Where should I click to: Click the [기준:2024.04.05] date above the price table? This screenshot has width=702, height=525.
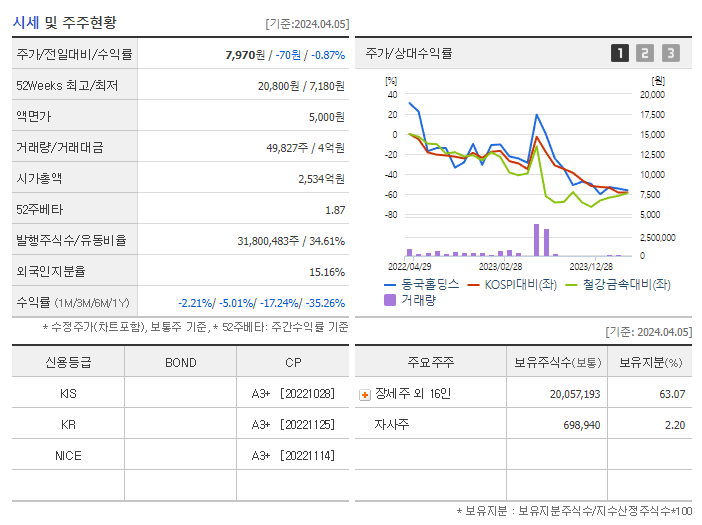pyautogui.click(x=307, y=24)
